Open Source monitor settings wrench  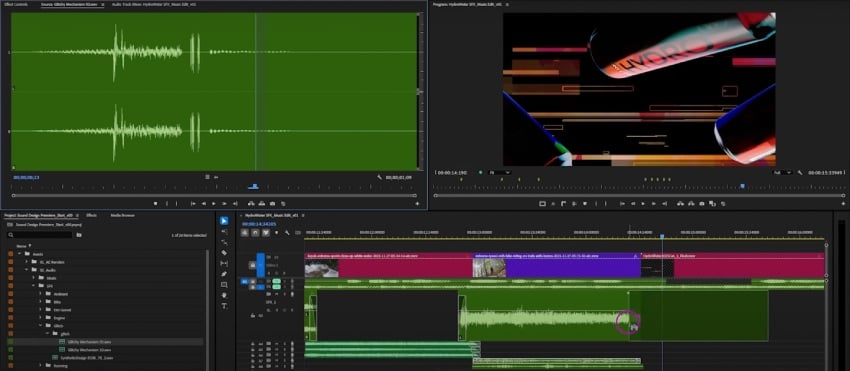coord(379,177)
